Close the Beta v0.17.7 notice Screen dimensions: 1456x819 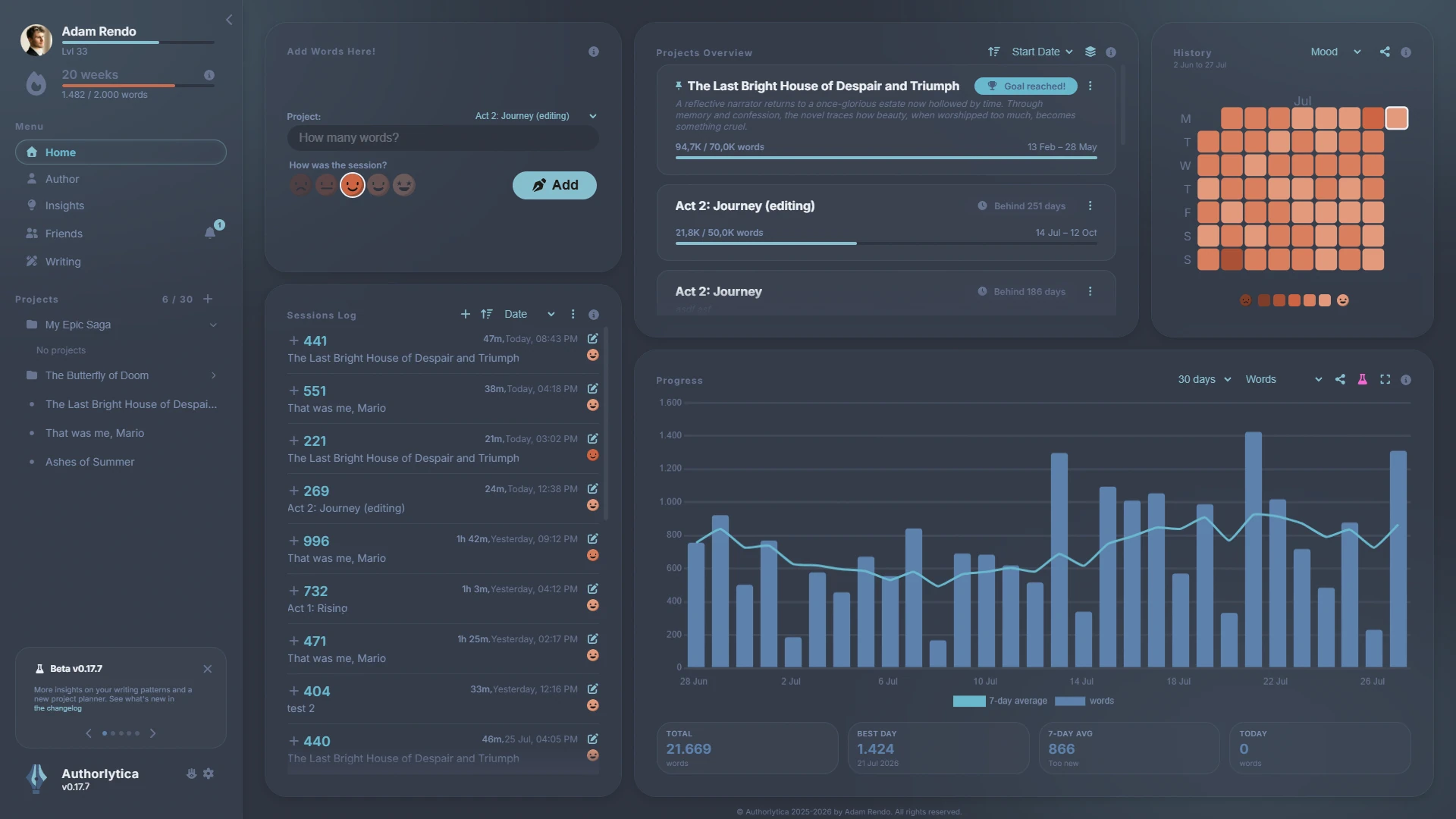pyautogui.click(x=208, y=669)
